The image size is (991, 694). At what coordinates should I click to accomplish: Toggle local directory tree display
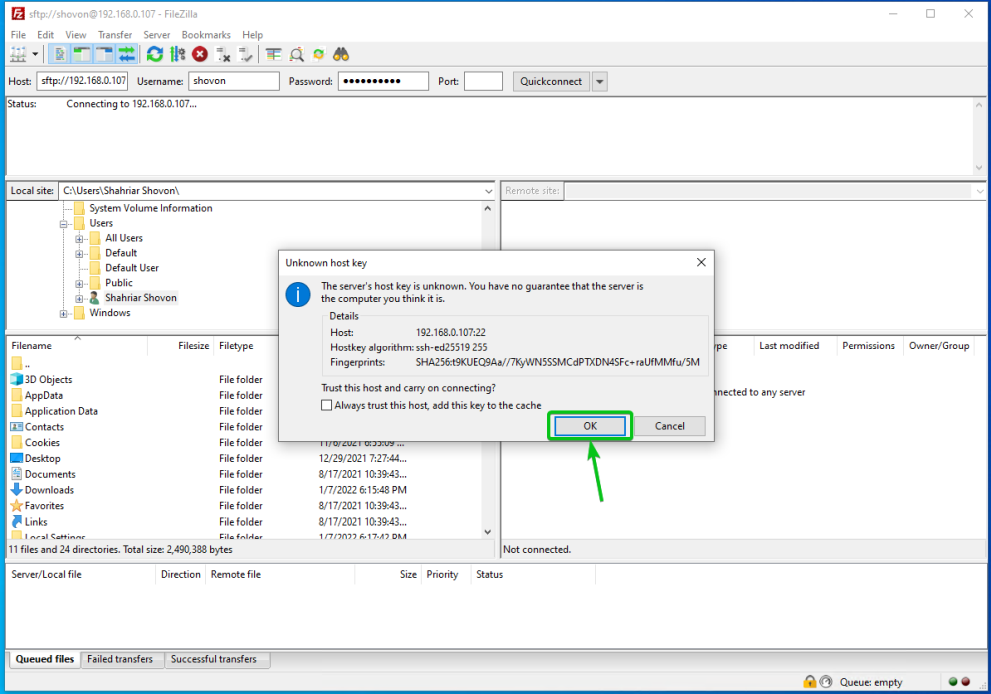(x=82, y=54)
